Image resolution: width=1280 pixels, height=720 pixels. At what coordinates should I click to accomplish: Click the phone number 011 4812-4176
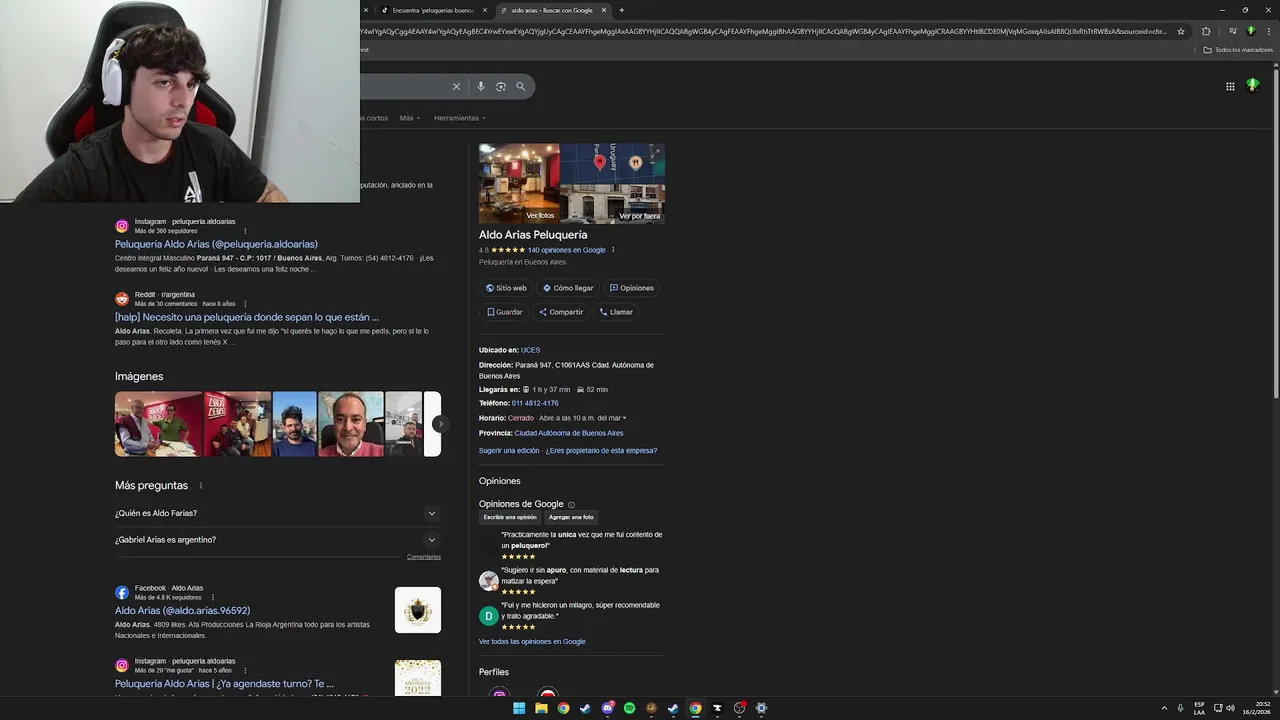tap(535, 403)
